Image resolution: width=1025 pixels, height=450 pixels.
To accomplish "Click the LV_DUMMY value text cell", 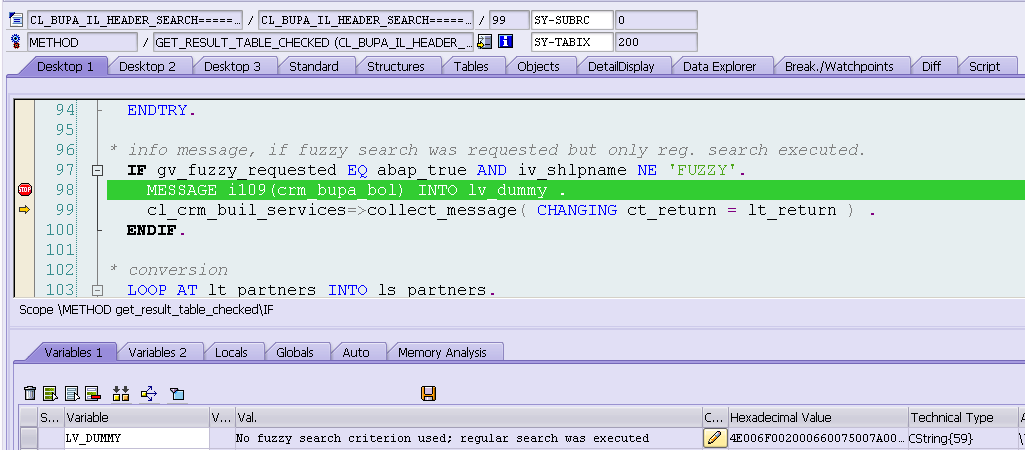I will [468, 438].
